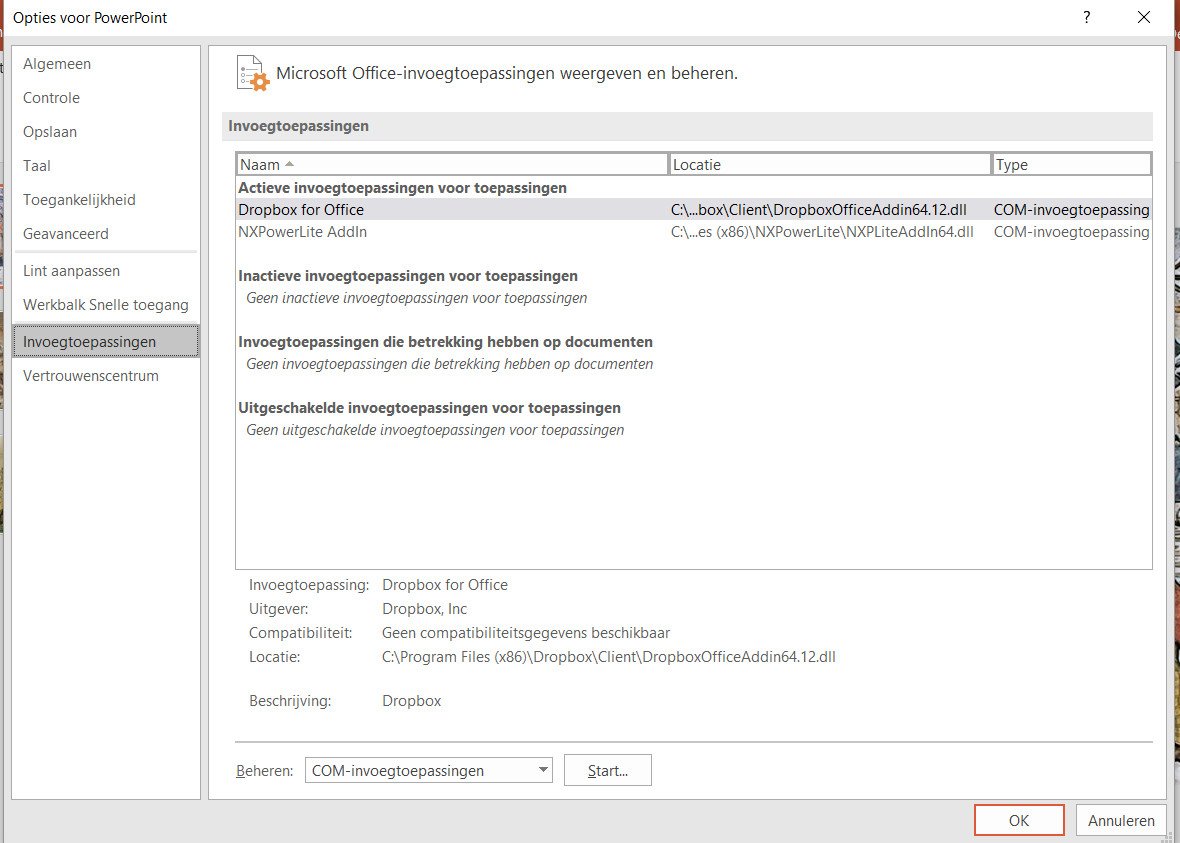Click the Start... button

click(607, 770)
